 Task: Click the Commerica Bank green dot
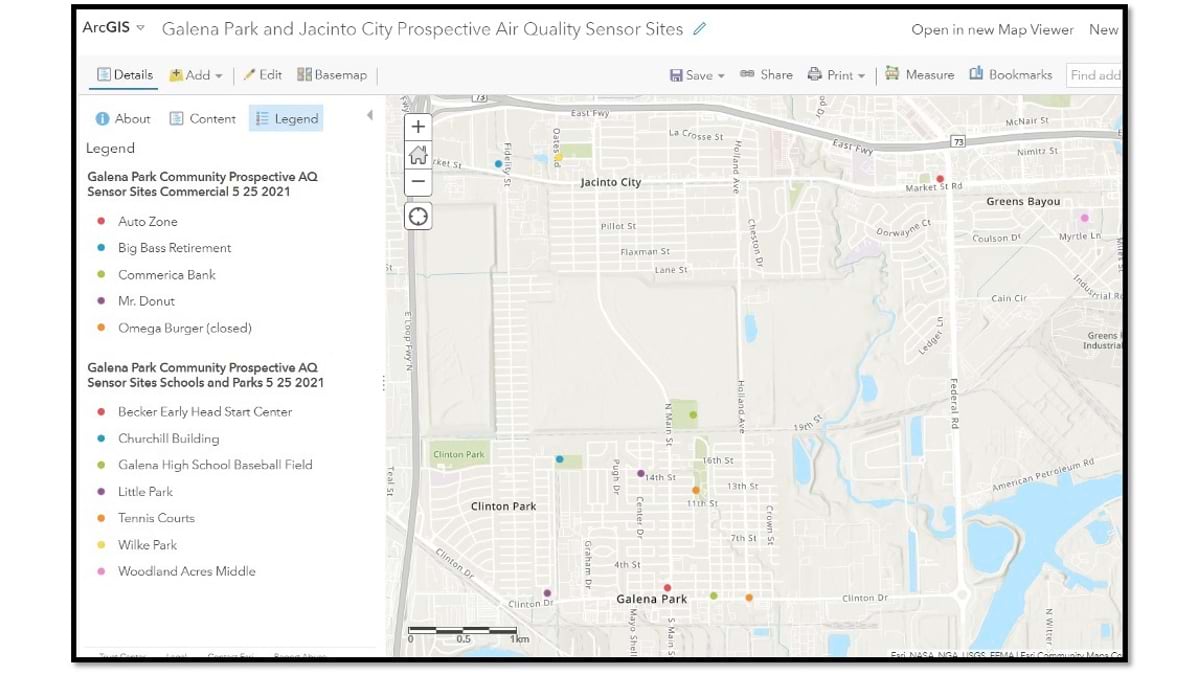tap(101, 275)
